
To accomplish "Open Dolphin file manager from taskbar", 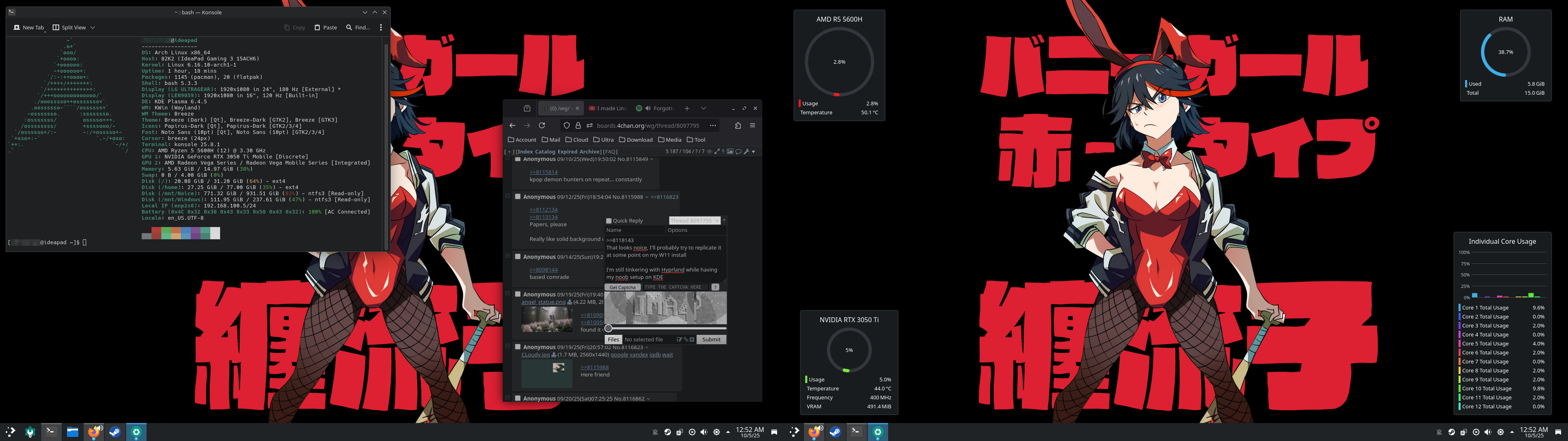I will pyautogui.click(x=72, y=432).
